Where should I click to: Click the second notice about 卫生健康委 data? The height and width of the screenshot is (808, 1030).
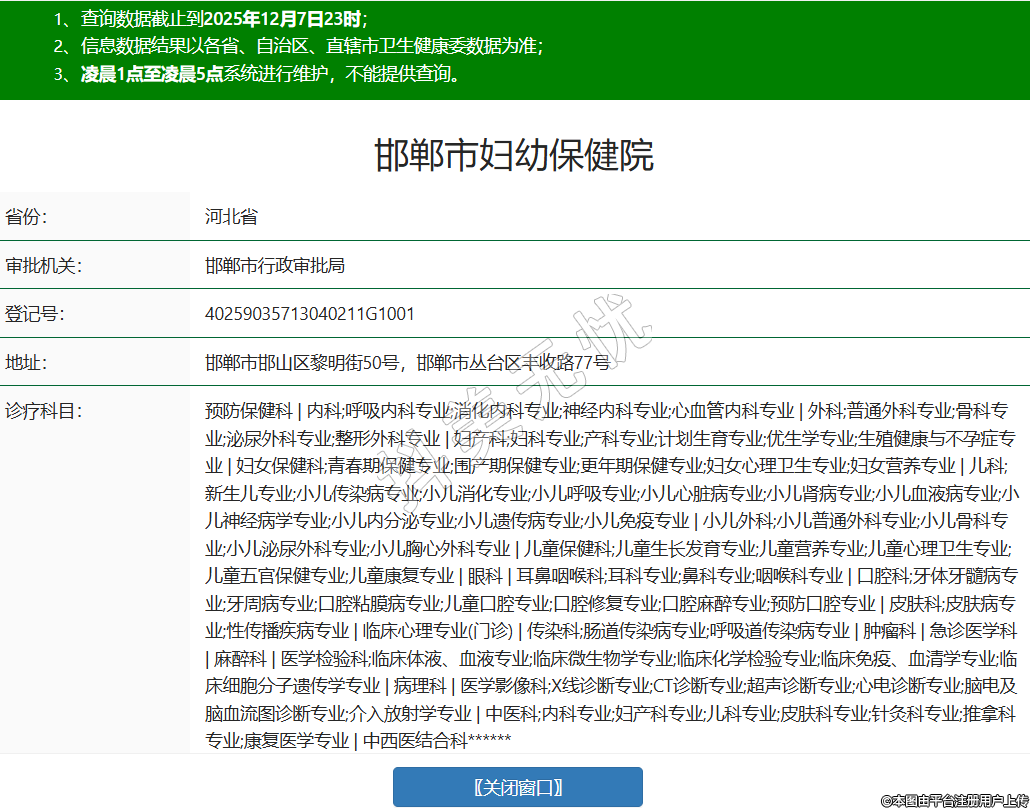[x=310, y=46]
